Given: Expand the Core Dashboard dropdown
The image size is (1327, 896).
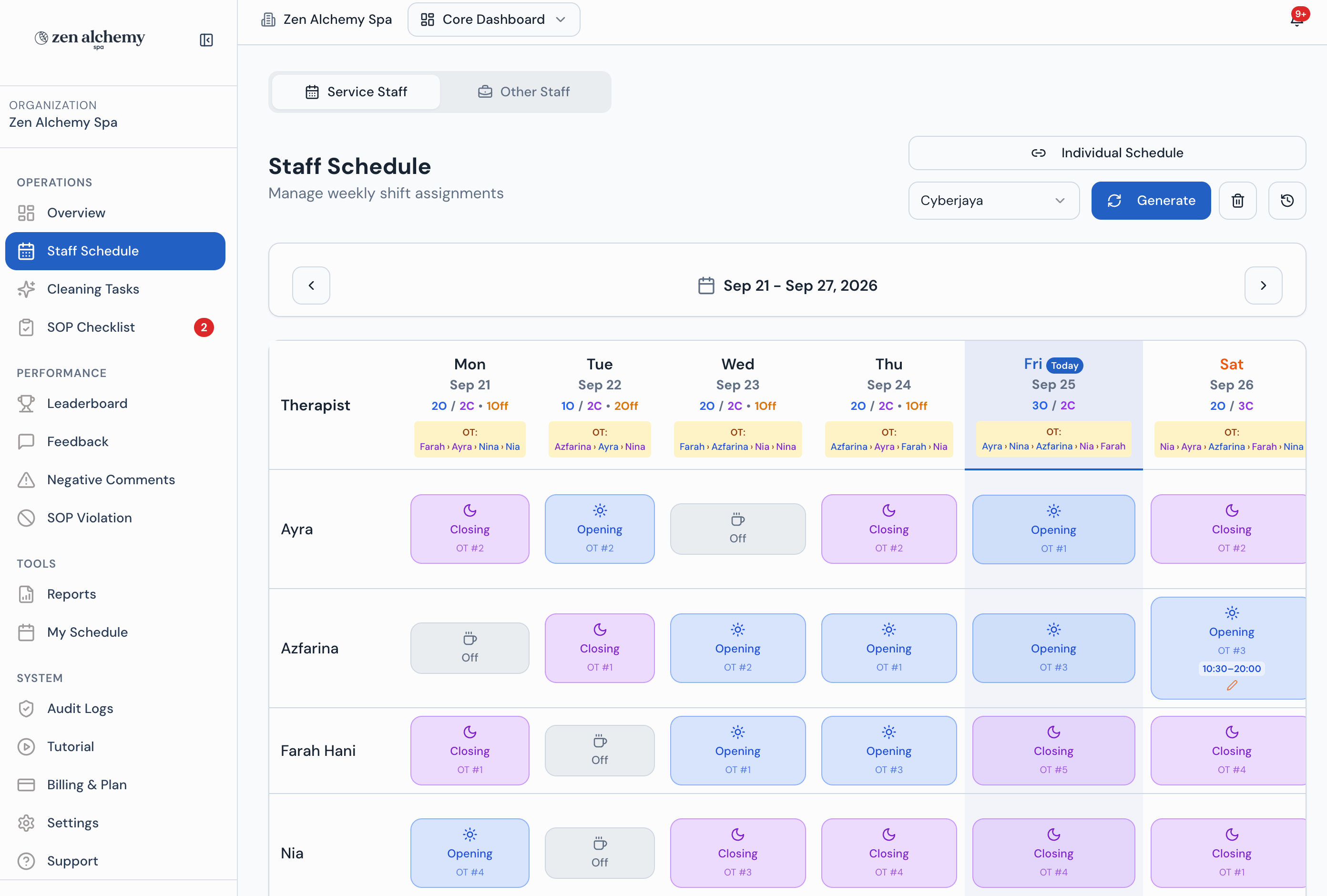Looking at the screenshot, I should pos(493,20).
